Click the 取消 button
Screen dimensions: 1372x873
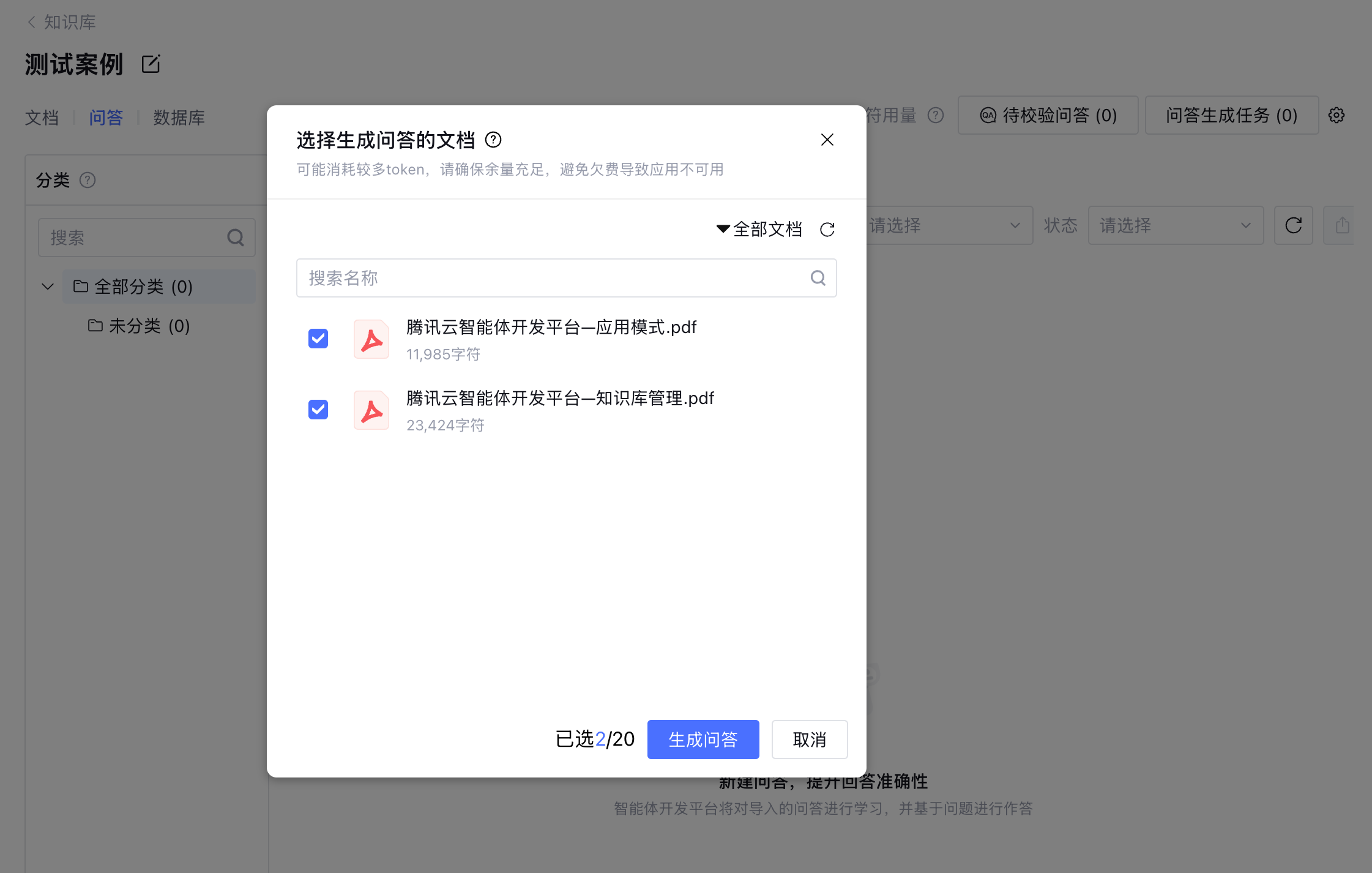coord(809,740)
